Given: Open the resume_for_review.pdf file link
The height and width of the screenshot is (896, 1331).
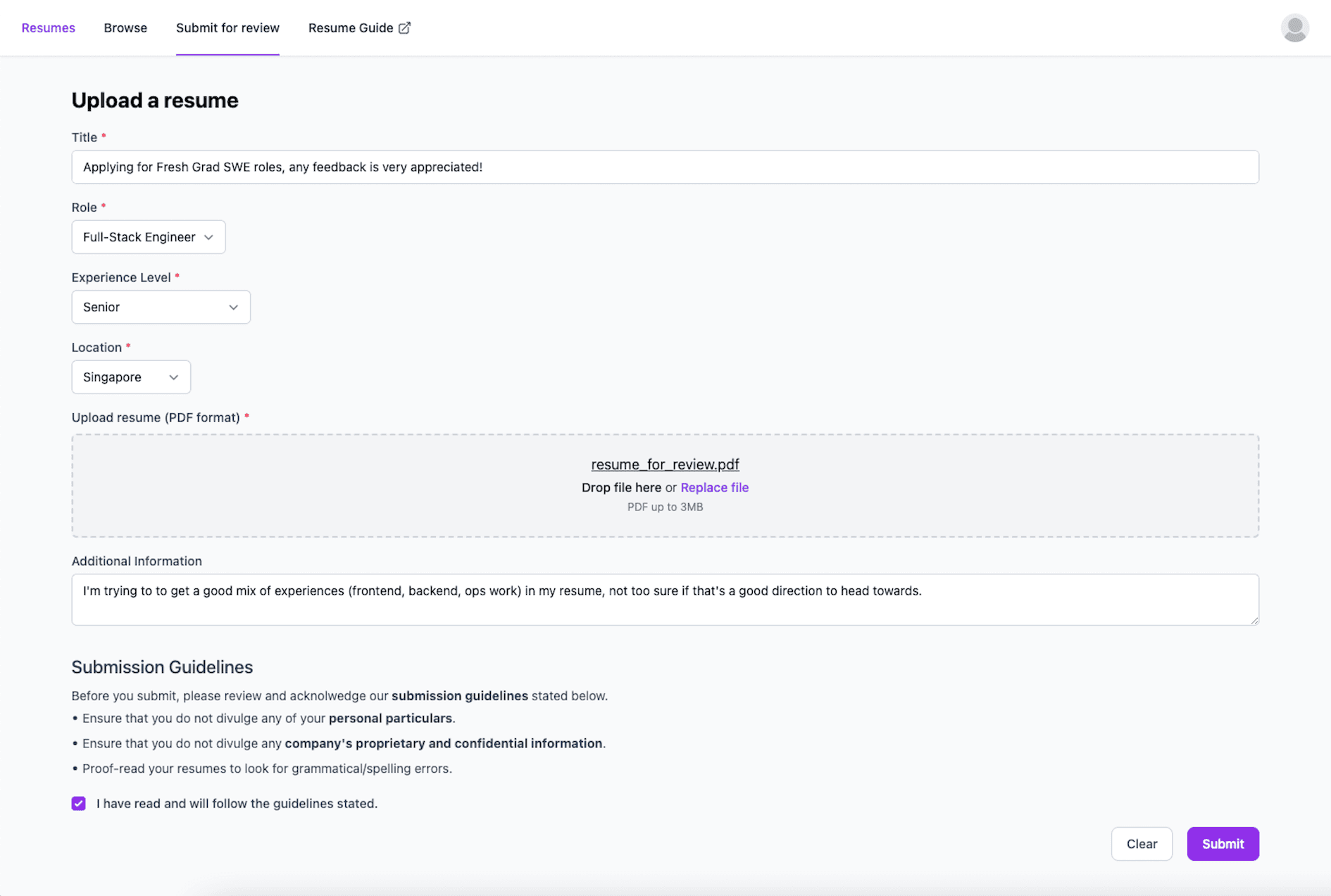Looking at the screenshot, I should (x=665, y=465).
